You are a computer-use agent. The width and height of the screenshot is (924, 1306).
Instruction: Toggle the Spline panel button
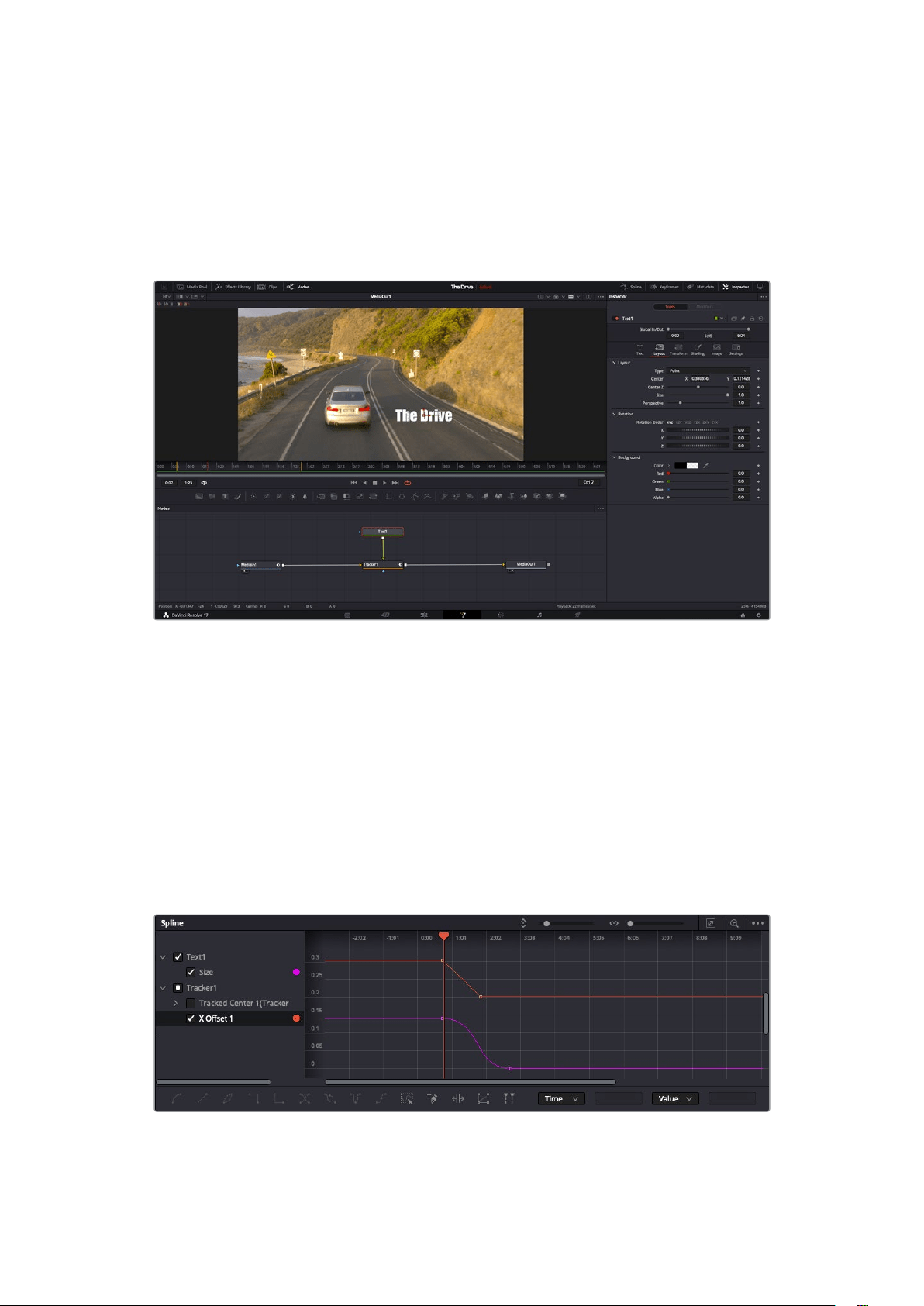pos(631,287)
